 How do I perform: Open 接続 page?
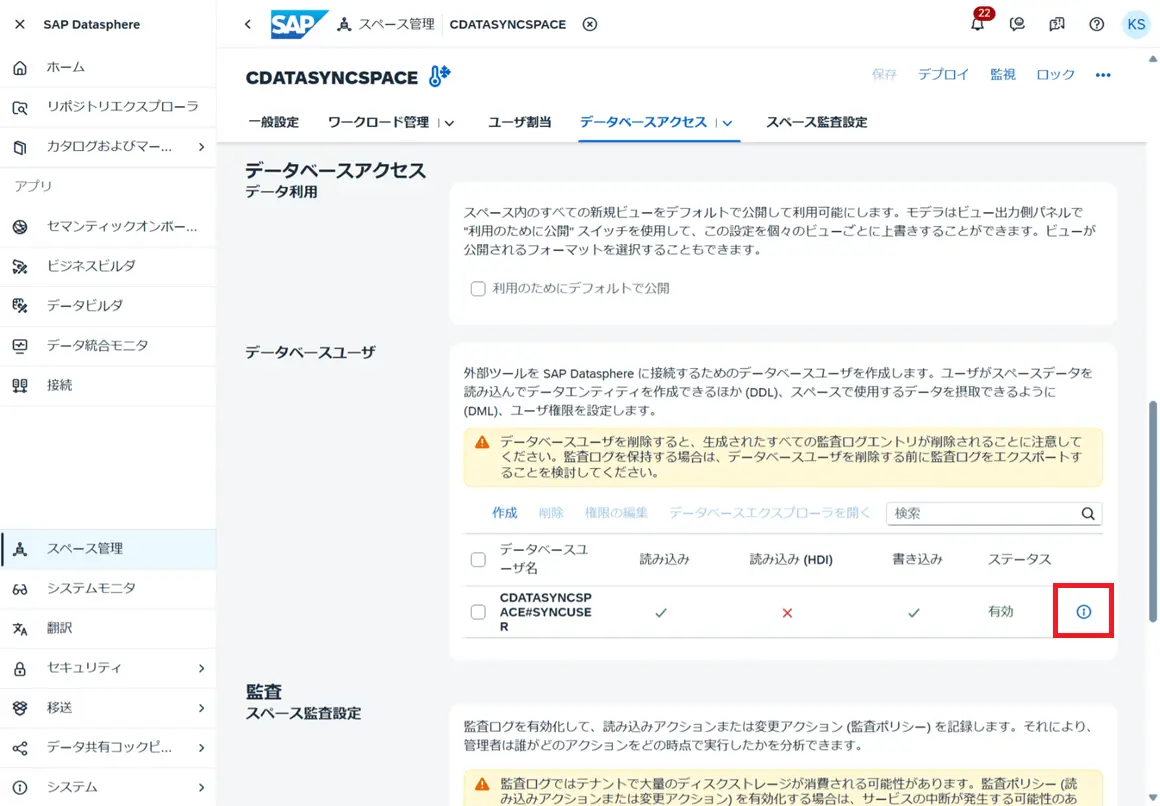click(108, 386)
